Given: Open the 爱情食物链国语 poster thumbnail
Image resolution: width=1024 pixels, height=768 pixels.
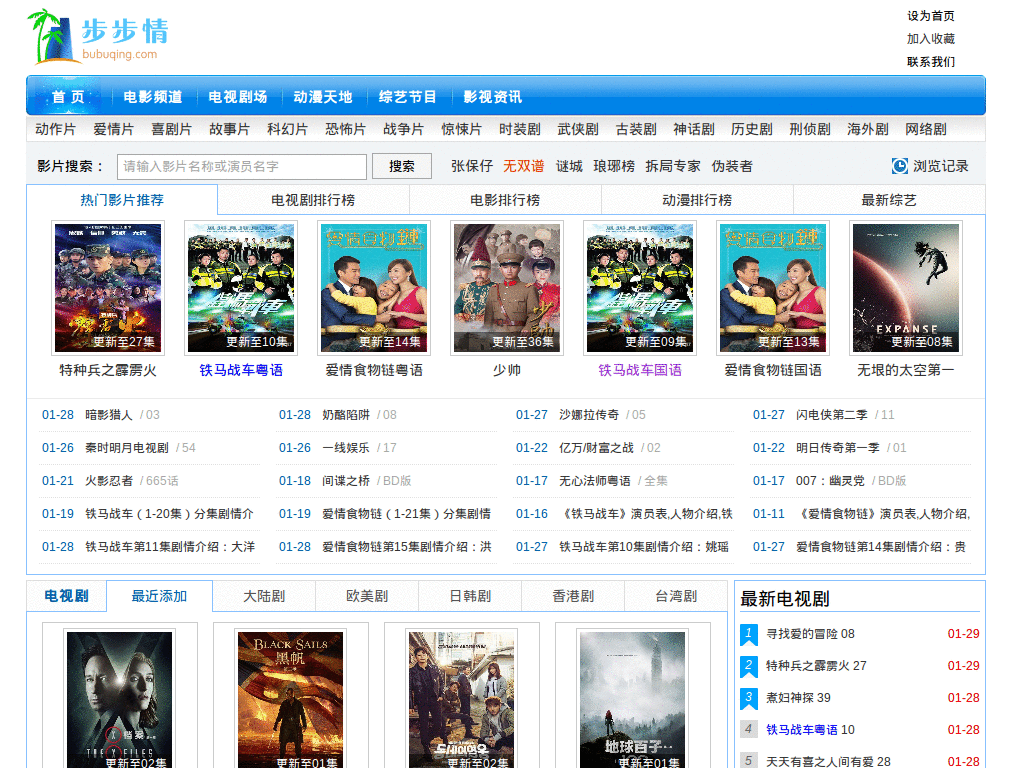Looking at the screenshot, I should pyautogui.click(x=773, y=288).
